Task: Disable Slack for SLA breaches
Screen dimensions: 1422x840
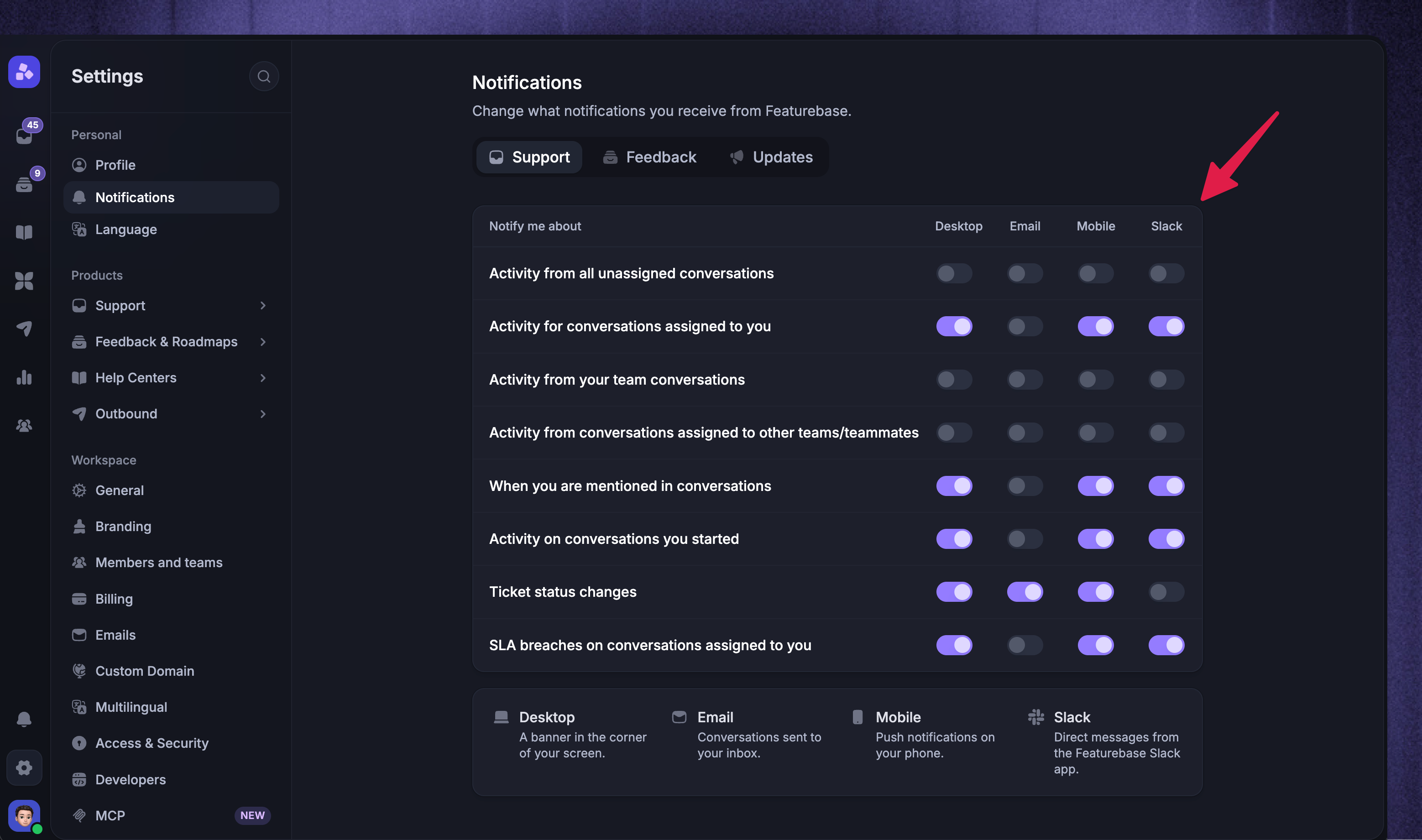Action: click(x=1166, y=645)
